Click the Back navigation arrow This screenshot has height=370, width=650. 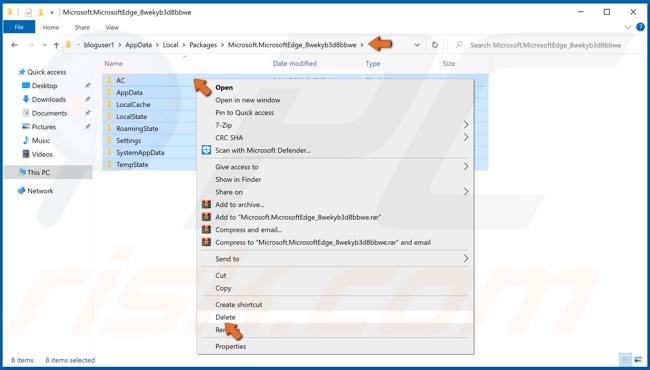[15, 45]
